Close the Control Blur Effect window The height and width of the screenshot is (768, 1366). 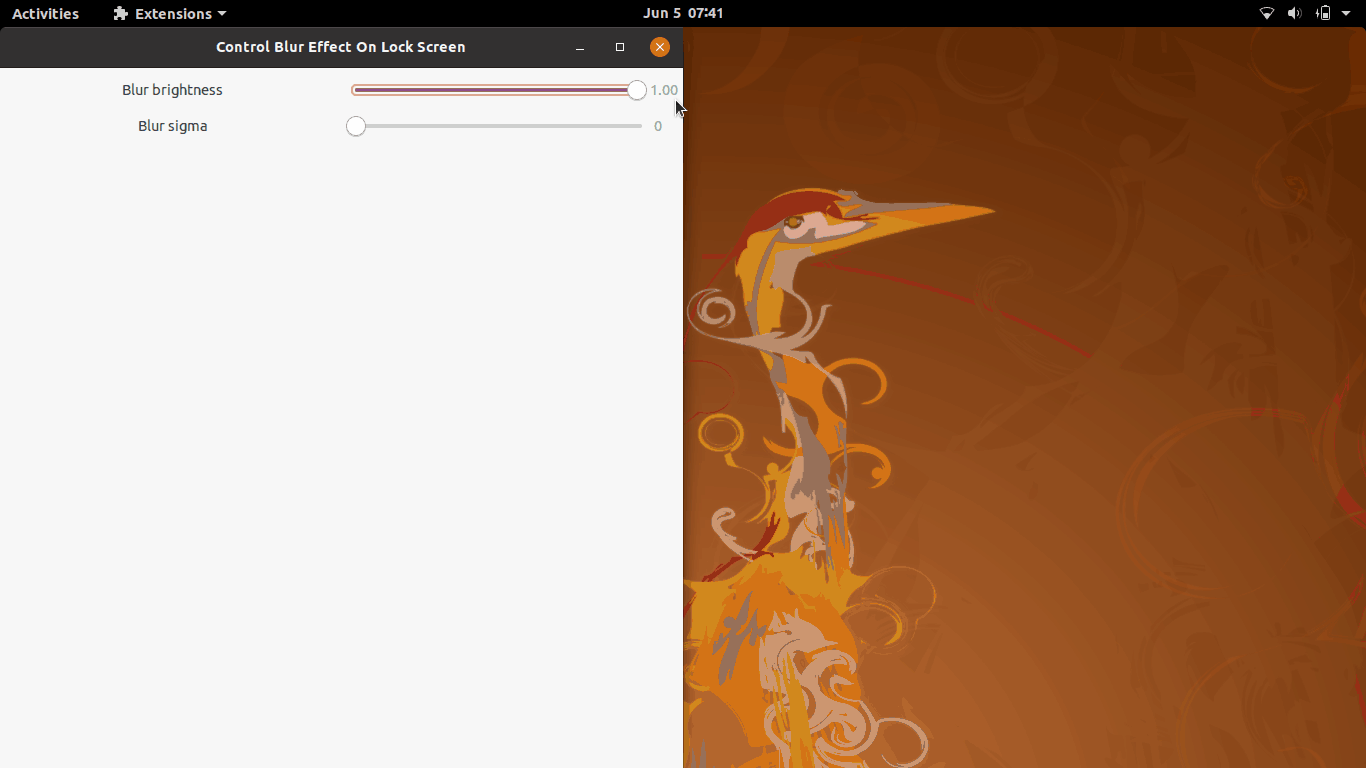(x=659, y=47)
